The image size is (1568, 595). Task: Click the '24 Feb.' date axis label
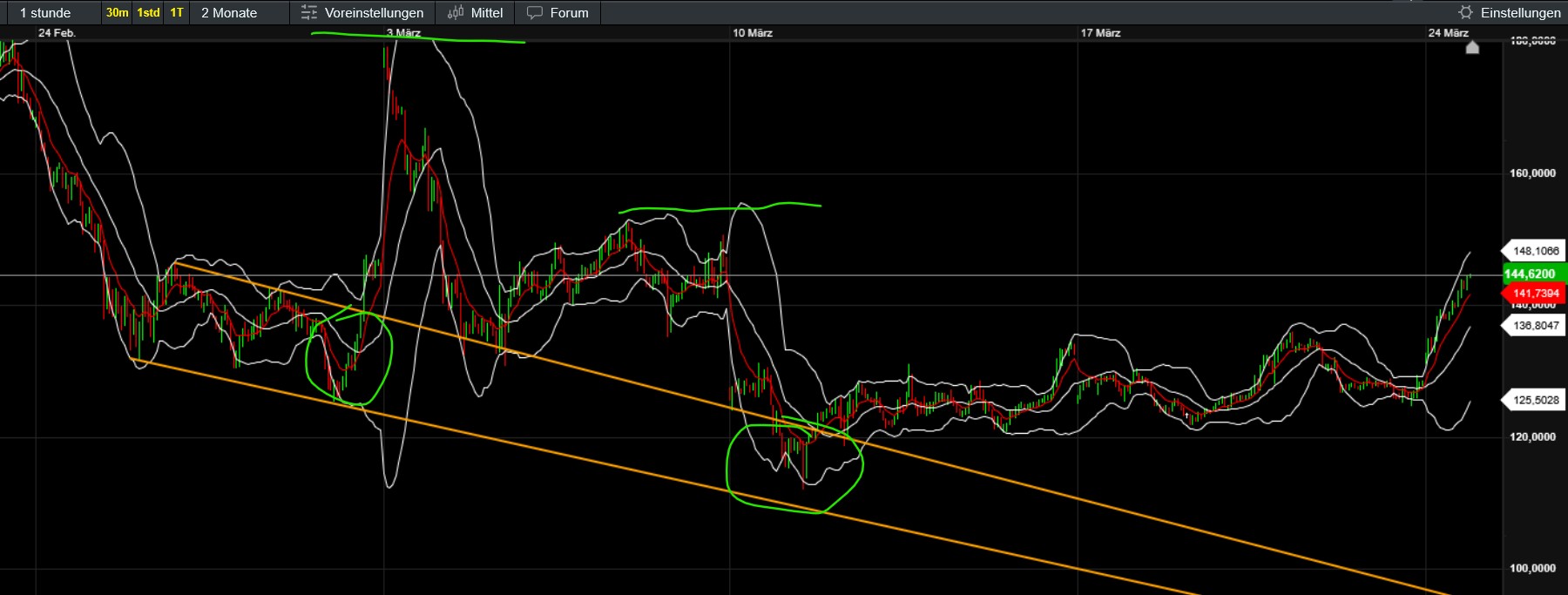pyautogui.click(x=57, y=33)
